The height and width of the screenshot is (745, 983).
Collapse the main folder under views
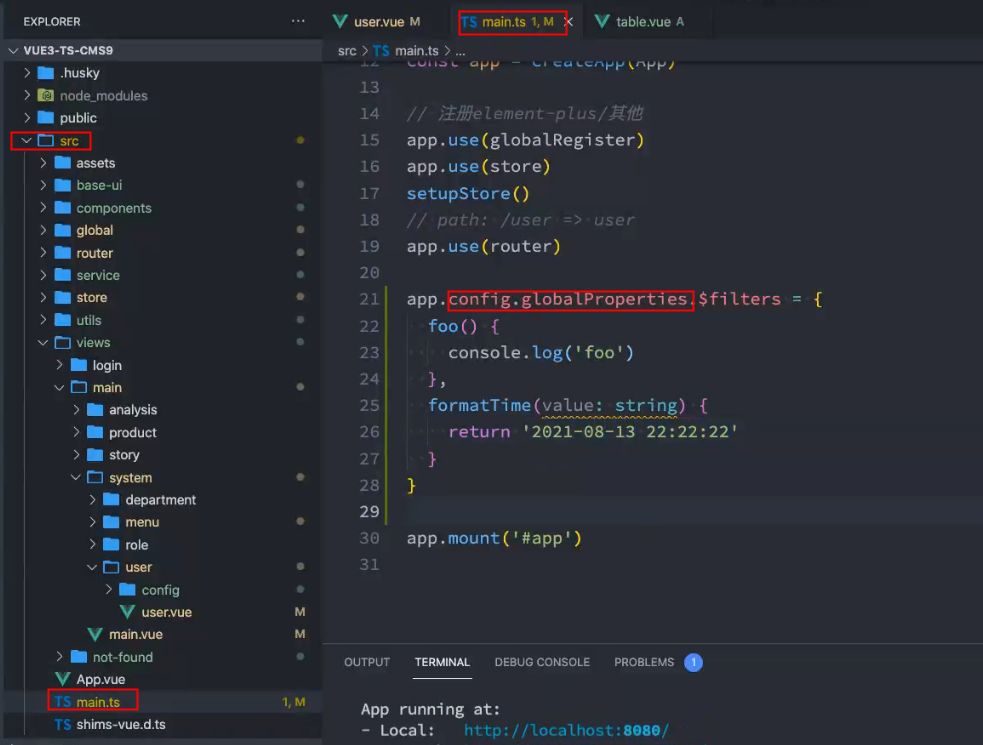(60, 388)
